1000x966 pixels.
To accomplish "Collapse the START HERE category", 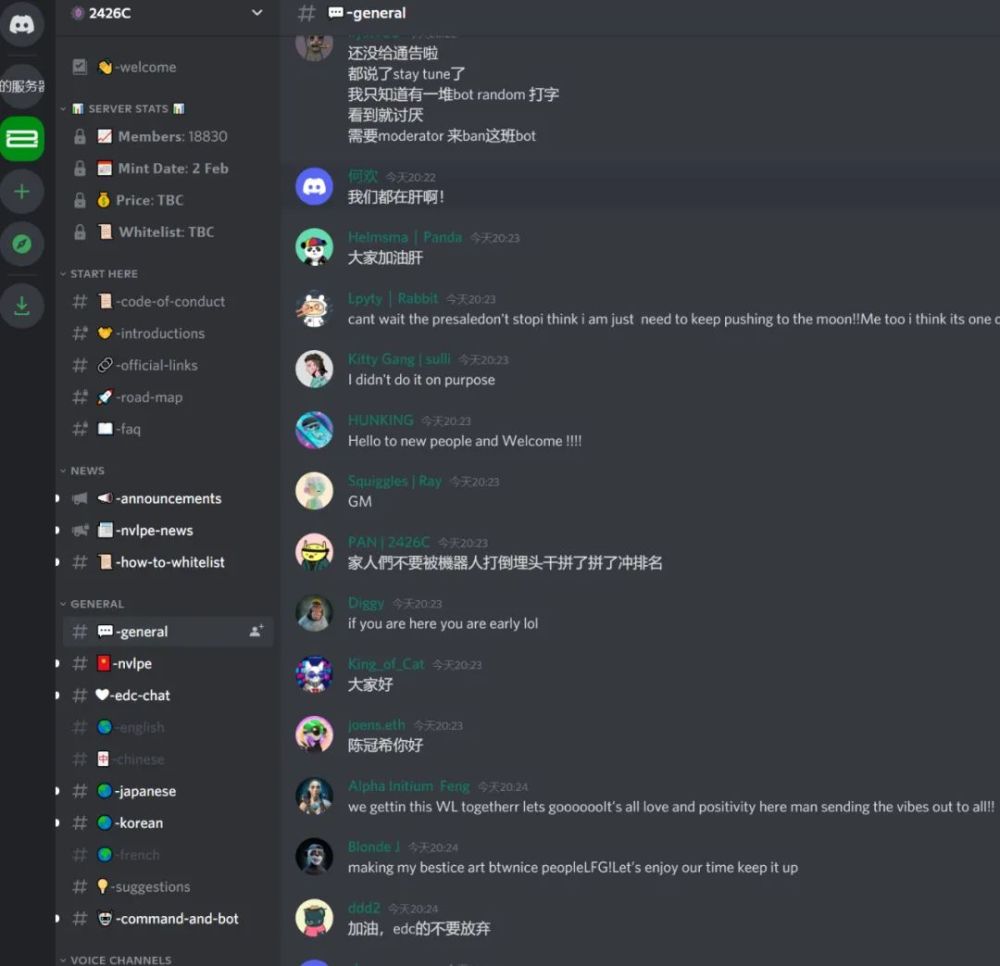I will click(99, 274).
